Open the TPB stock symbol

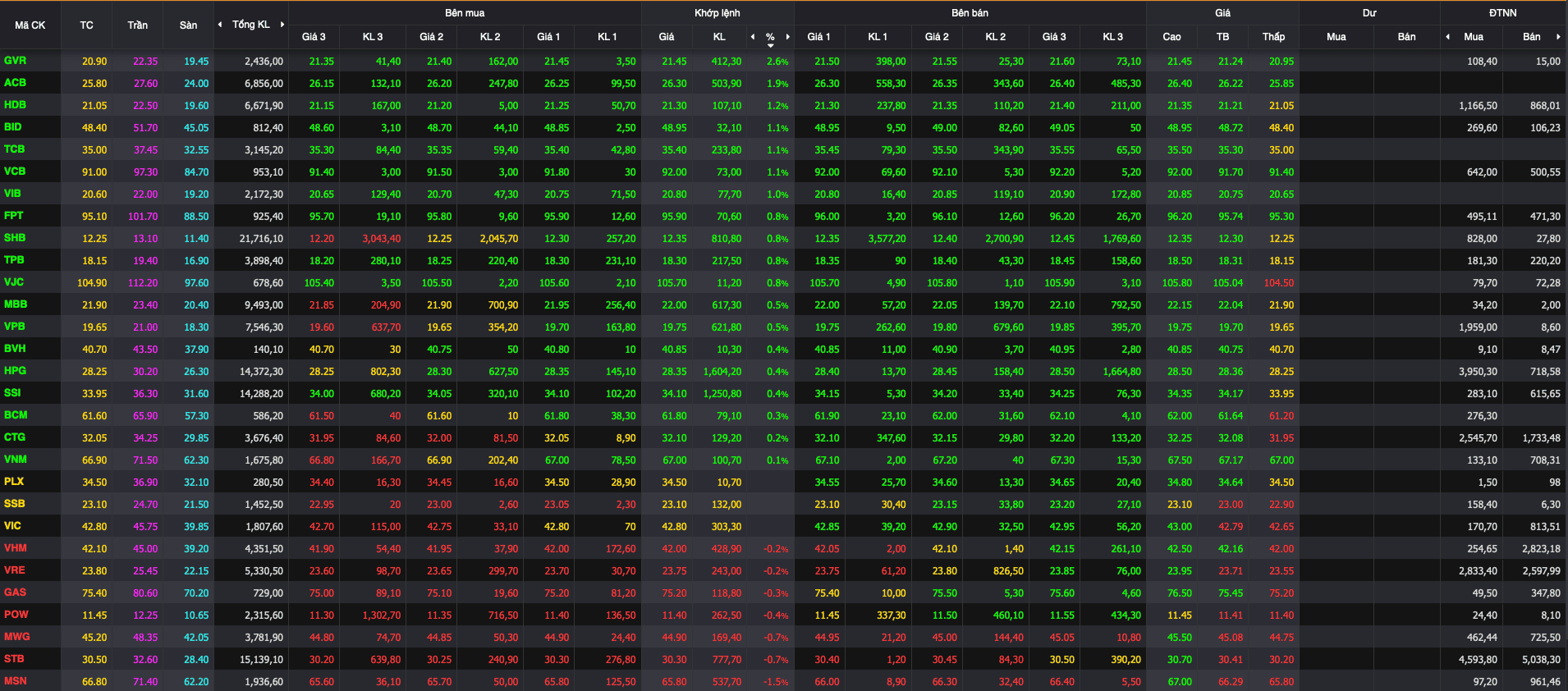coord(14,260)
